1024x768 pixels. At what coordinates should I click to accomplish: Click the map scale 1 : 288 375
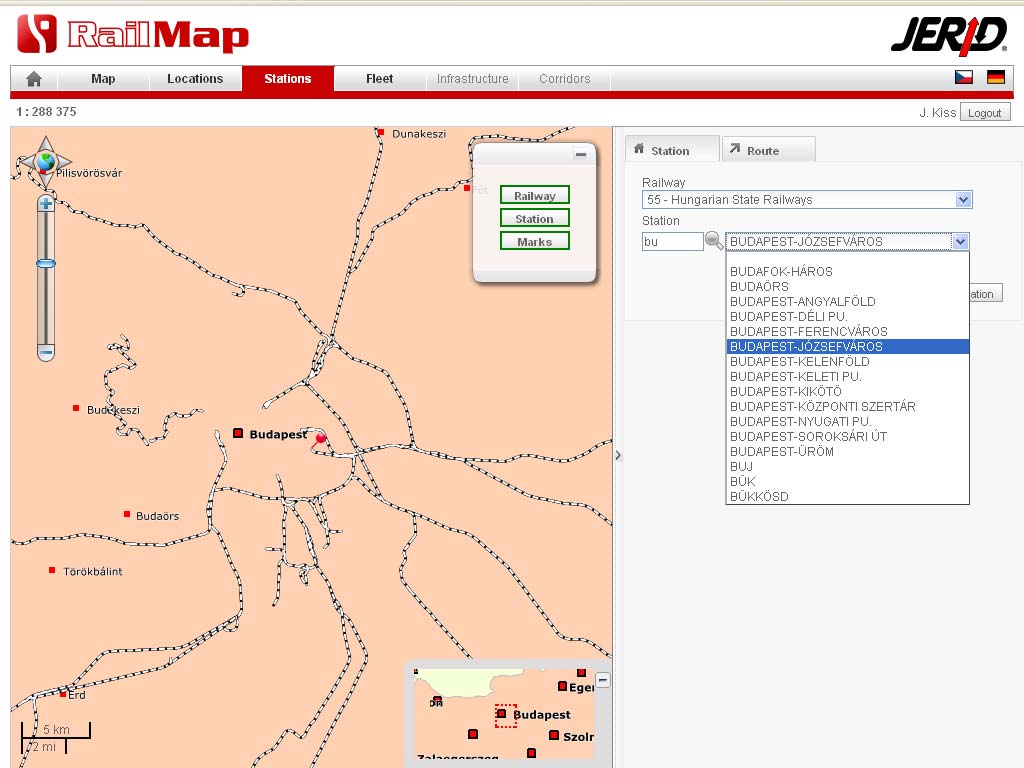point(46,112)
